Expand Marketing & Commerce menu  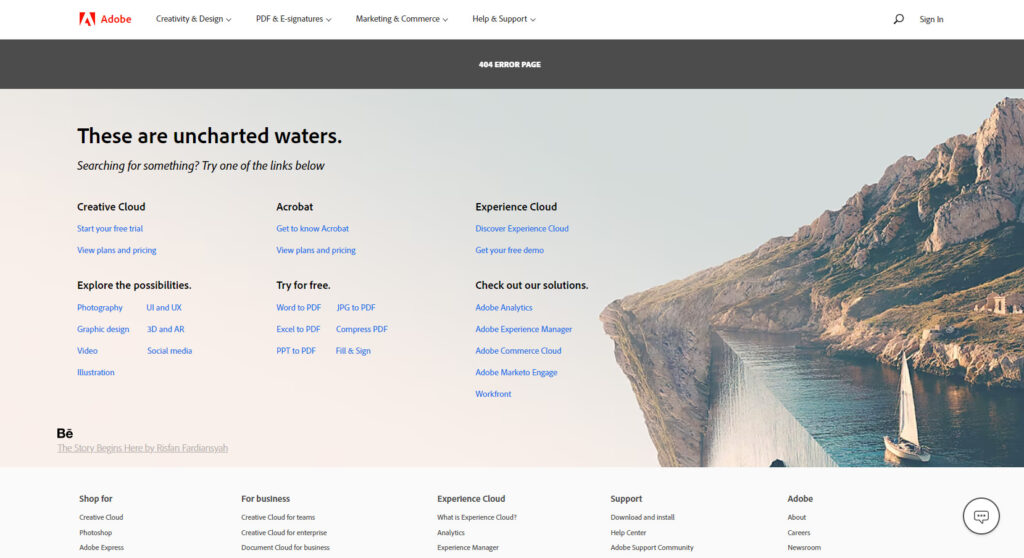[x=402, y=19]
